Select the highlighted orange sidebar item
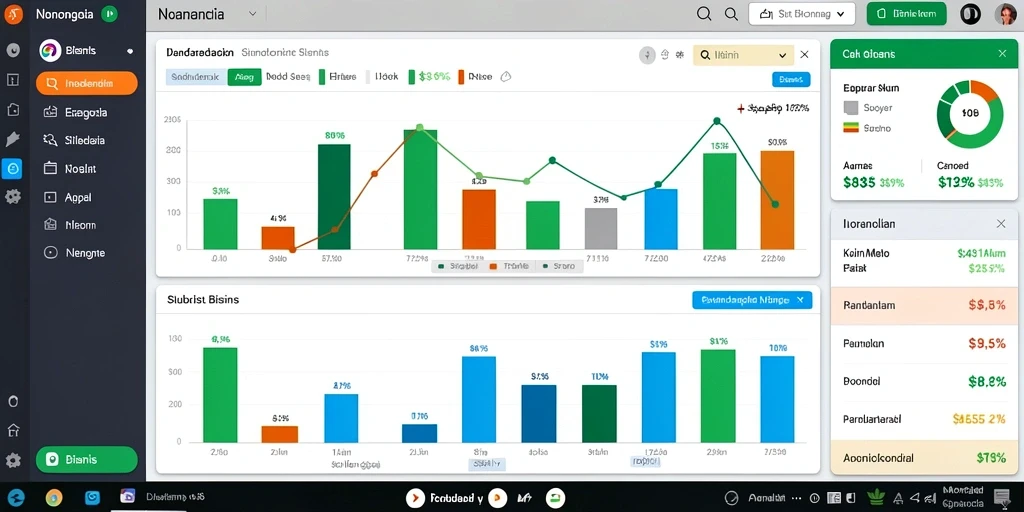 (87, 84)
